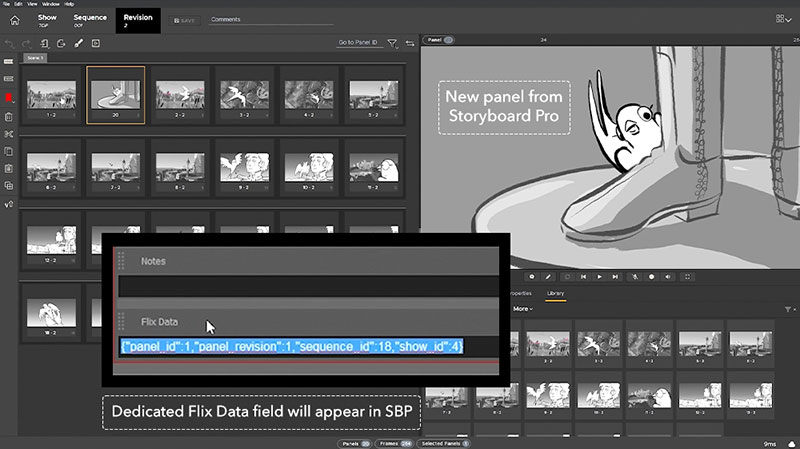Select highlighted panel thumbnail 20
The height and width of the screenshot is (449, 800).
coord(116,95)
